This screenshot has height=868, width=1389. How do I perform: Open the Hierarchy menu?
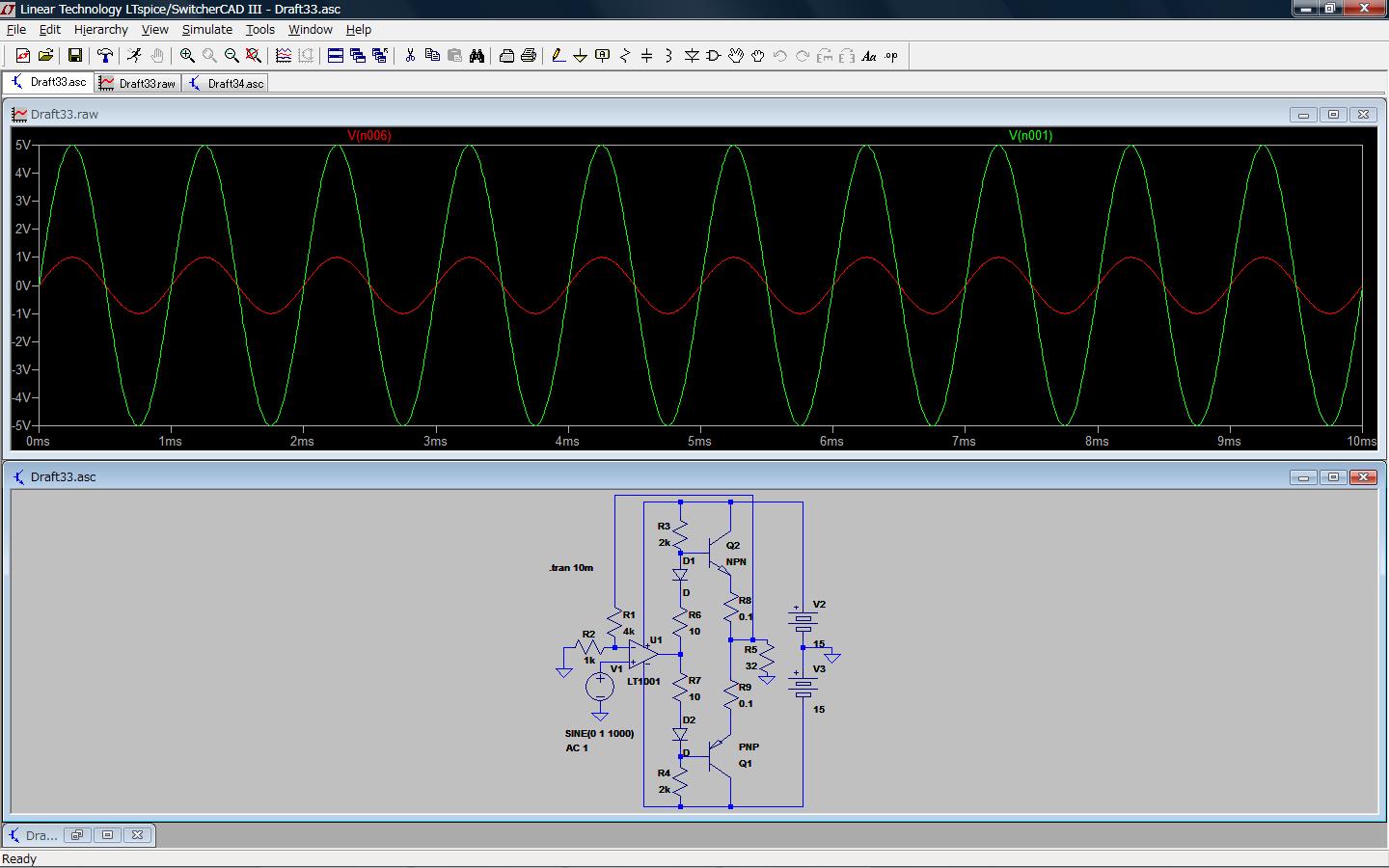100,30
